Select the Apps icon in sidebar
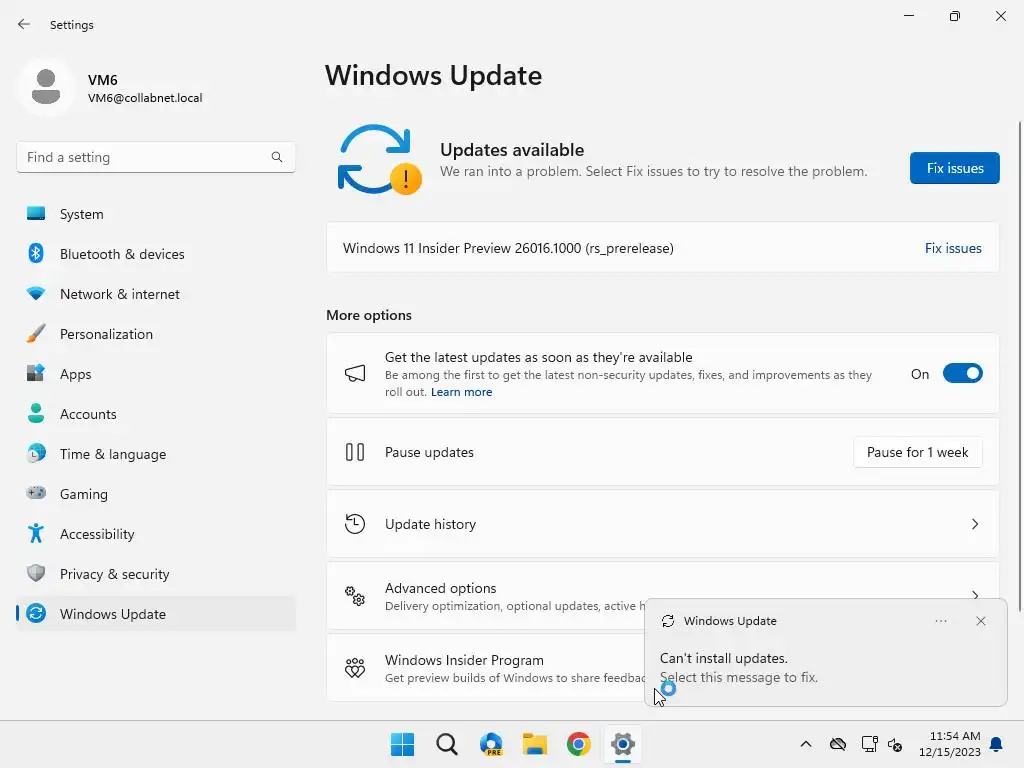Viewport: 1024px width, 768px height. (36, 374)
